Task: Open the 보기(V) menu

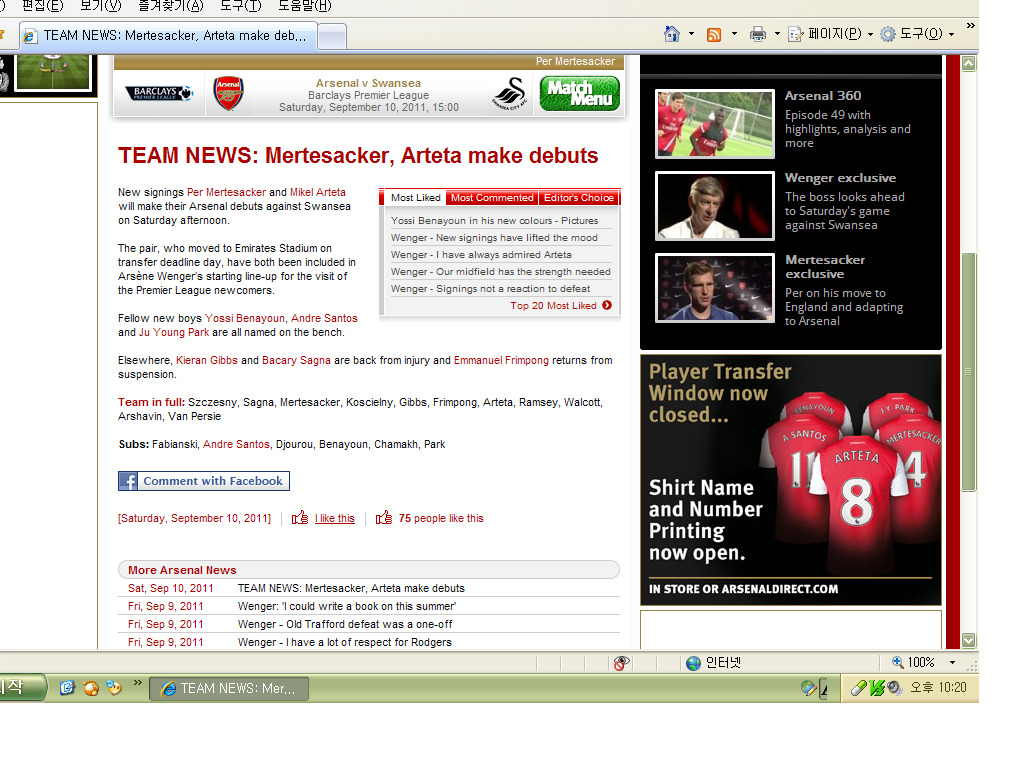Action: coord(101,6)
